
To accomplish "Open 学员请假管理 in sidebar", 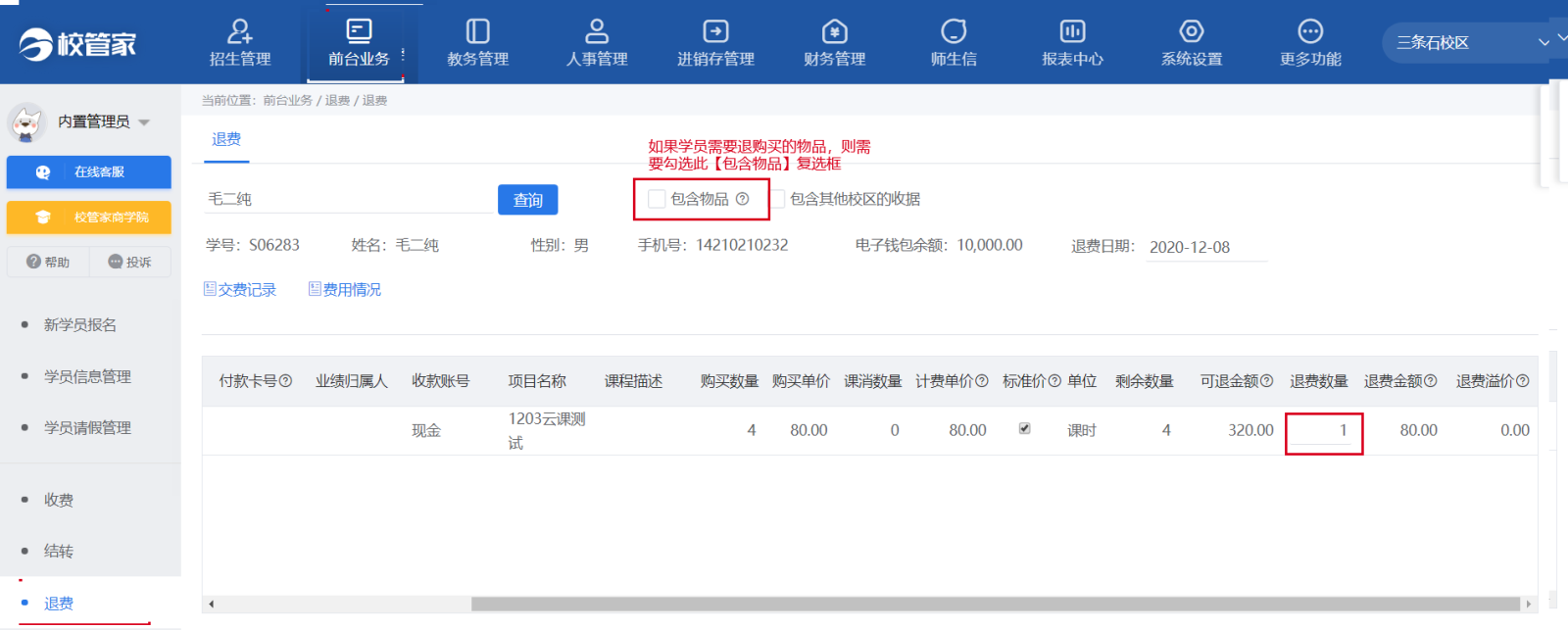I will 87,427.
